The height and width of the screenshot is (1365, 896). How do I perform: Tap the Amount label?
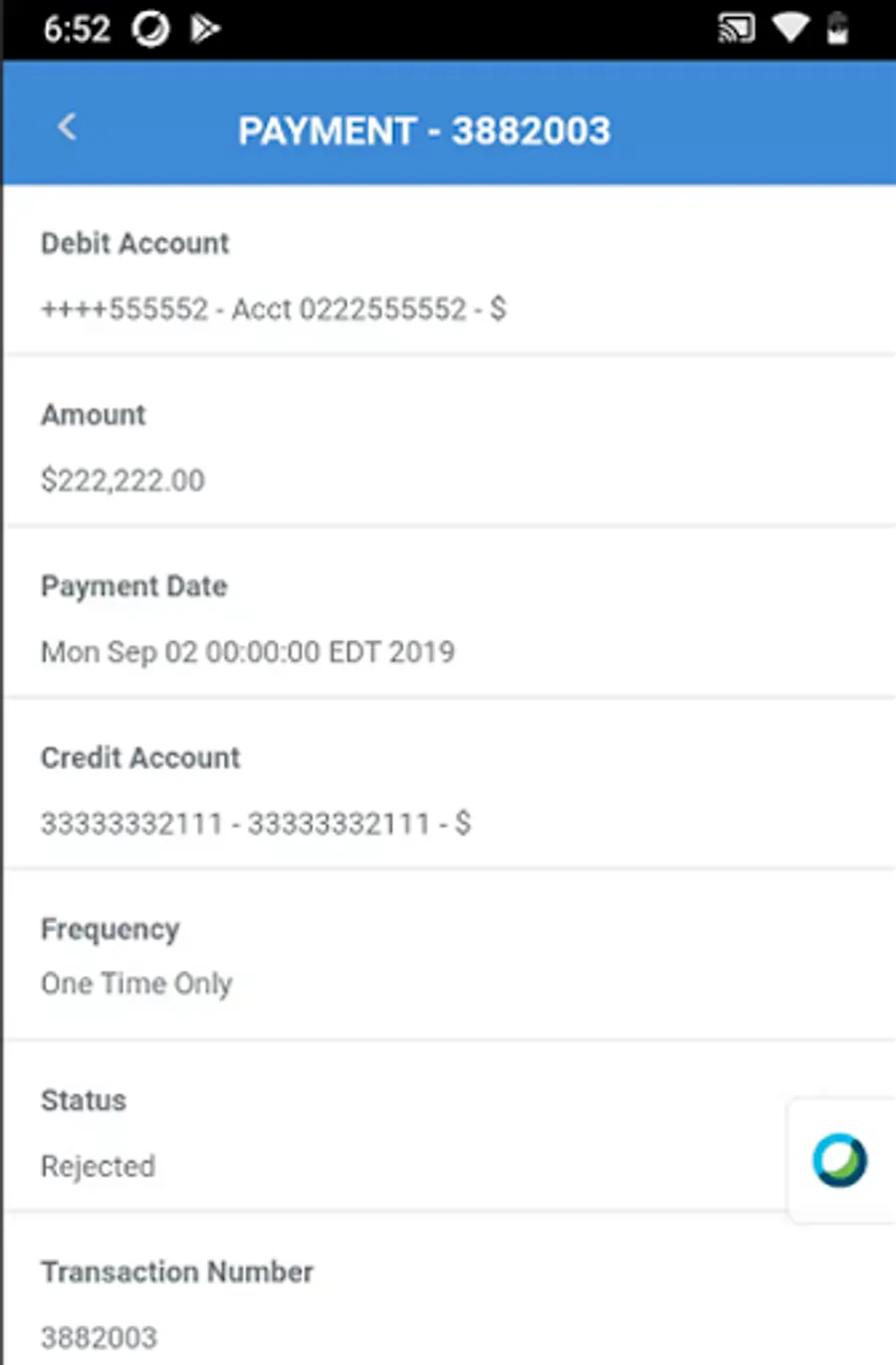click(94, 415)
